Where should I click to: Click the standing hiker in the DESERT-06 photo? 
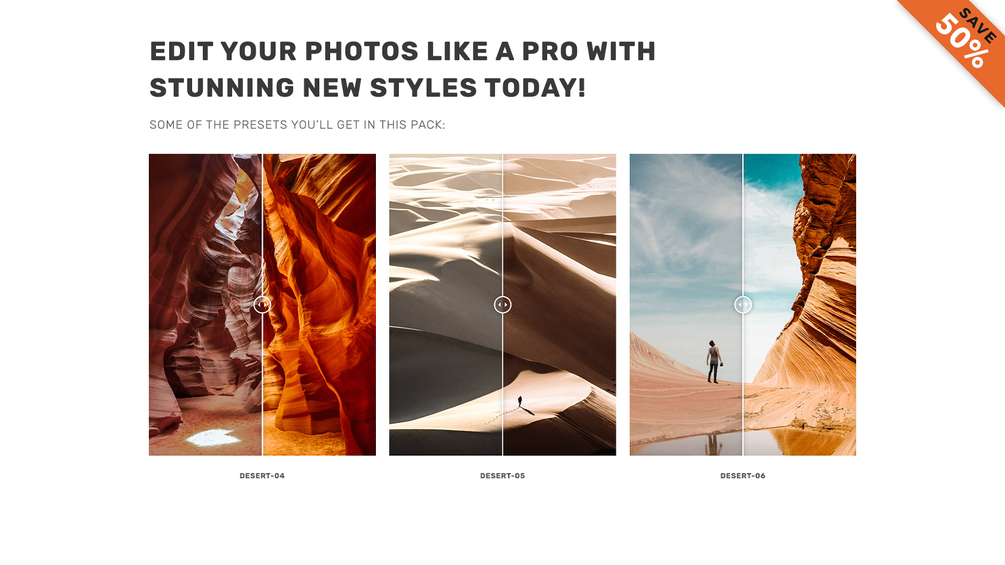click(x=713, y=361)
